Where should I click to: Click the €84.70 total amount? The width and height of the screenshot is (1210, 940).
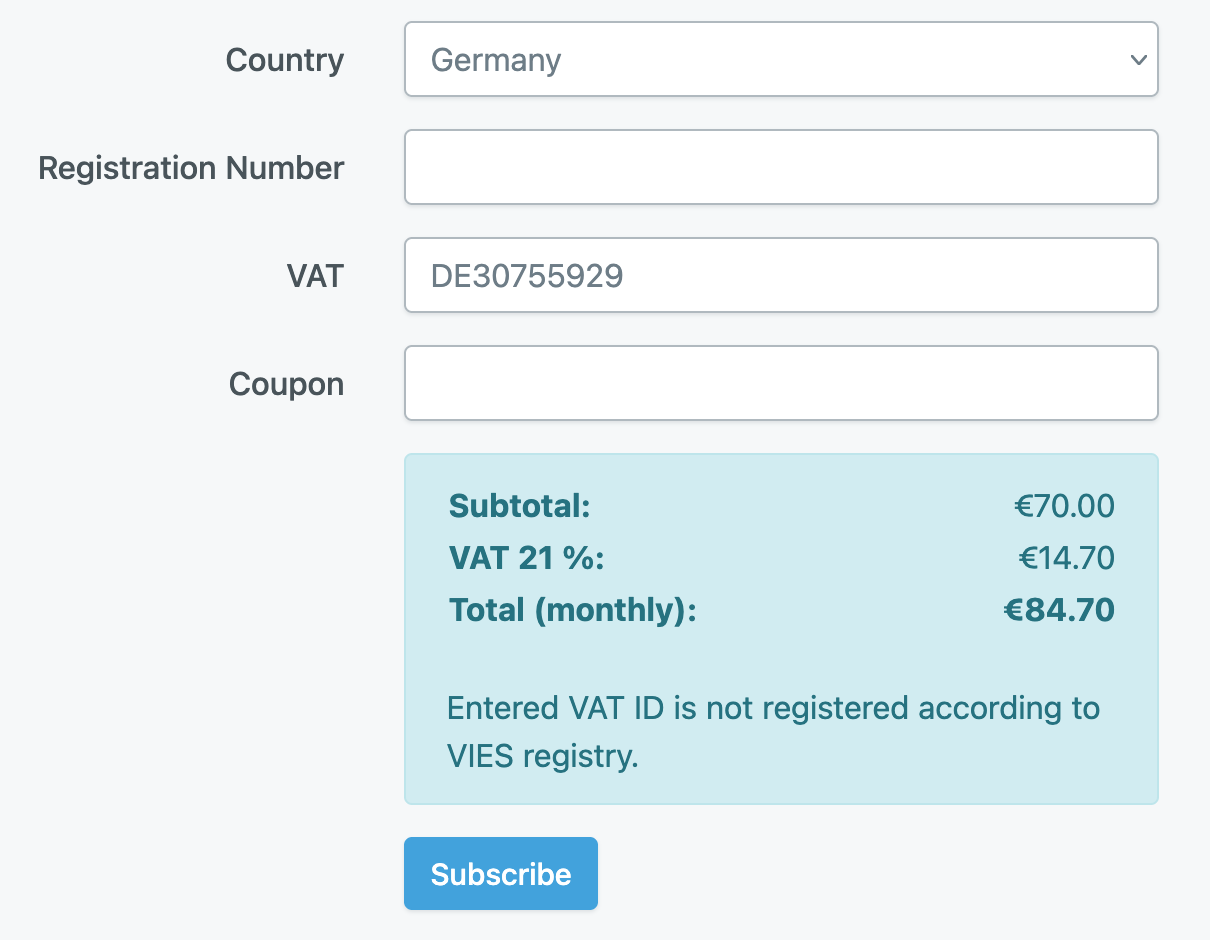tap(1059, 610)
